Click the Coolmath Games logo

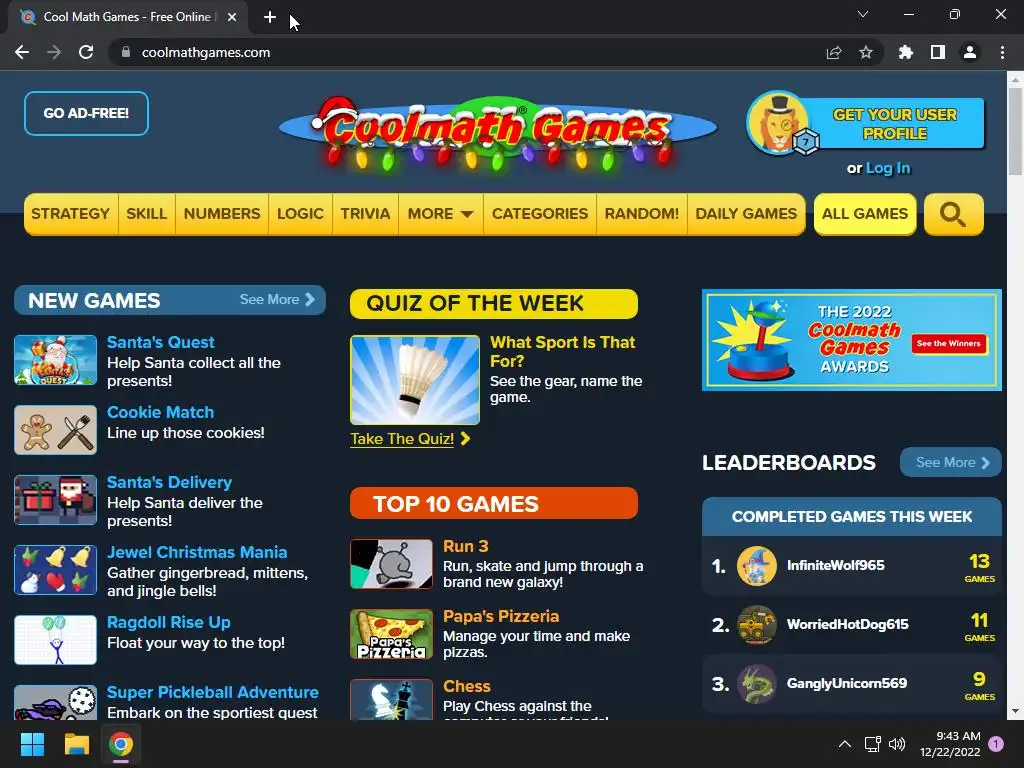(x=498, y=133)
